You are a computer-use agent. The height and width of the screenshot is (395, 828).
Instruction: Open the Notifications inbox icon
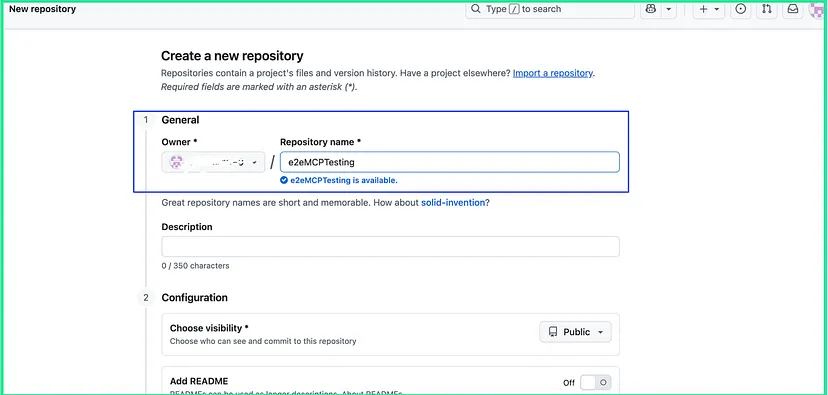point(793,9)
